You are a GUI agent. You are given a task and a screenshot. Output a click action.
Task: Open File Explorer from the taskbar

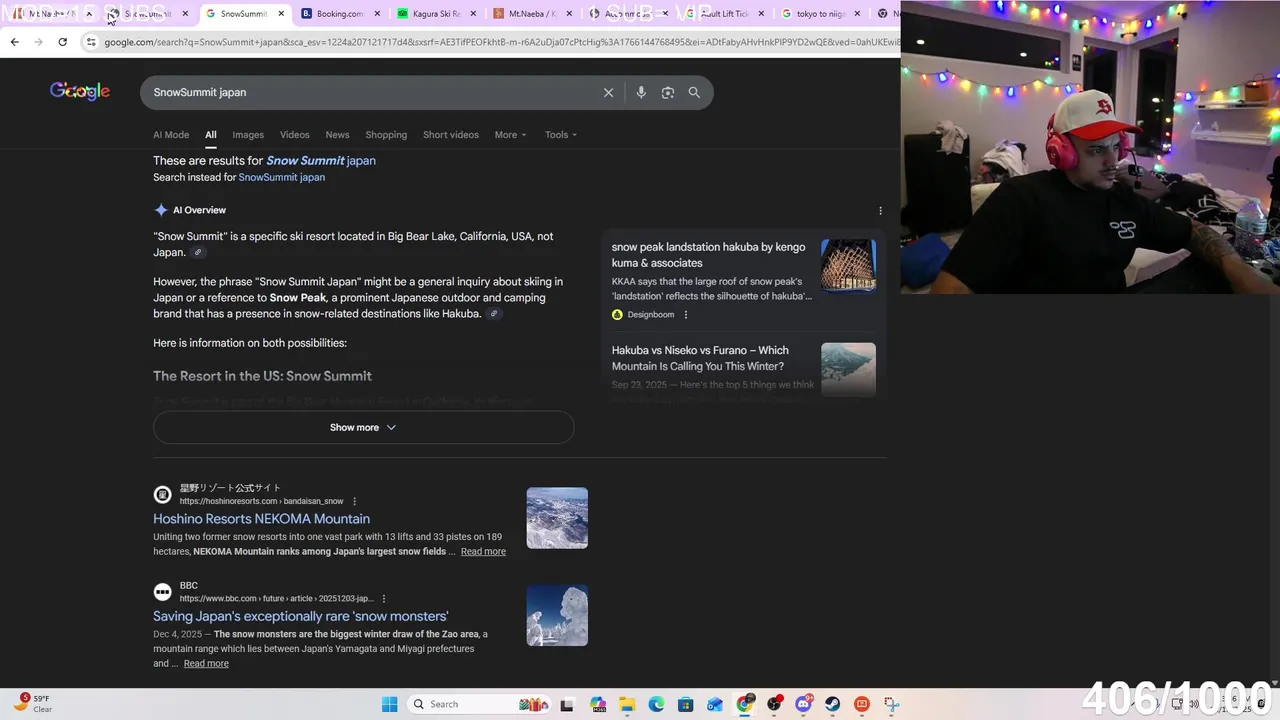627,704
